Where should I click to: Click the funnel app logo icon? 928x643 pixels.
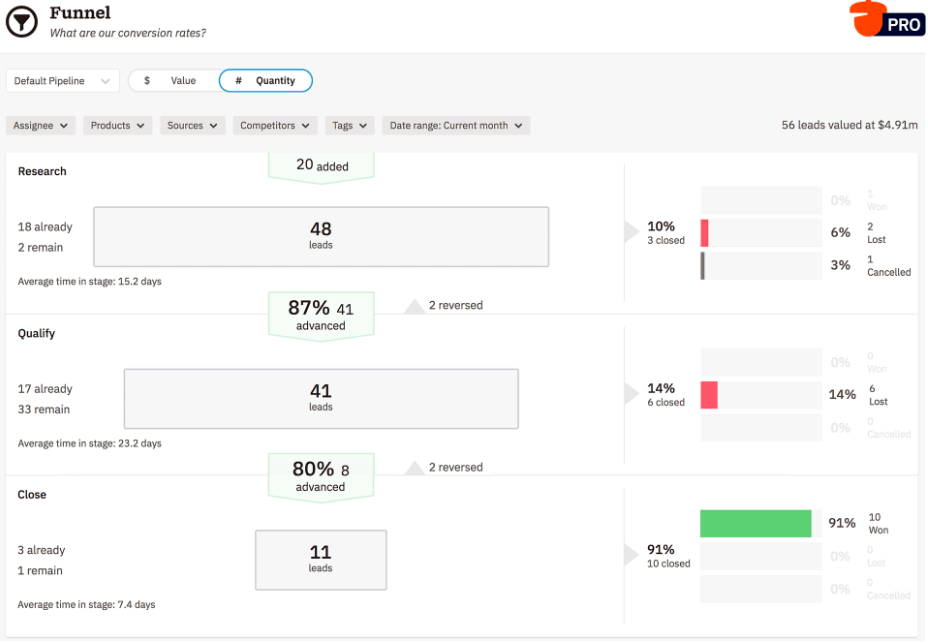click(21, 21)
